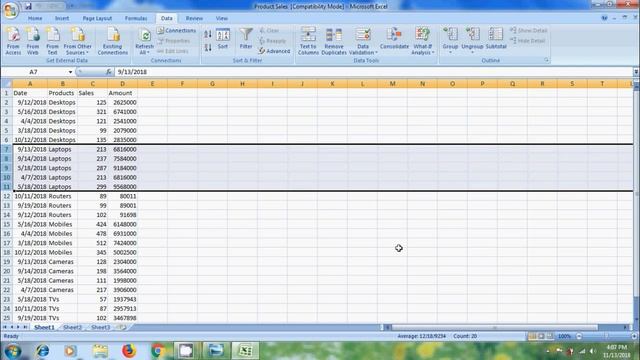Switch to the Review tab
The image size is (640, 360).
(x=194, y=18)
